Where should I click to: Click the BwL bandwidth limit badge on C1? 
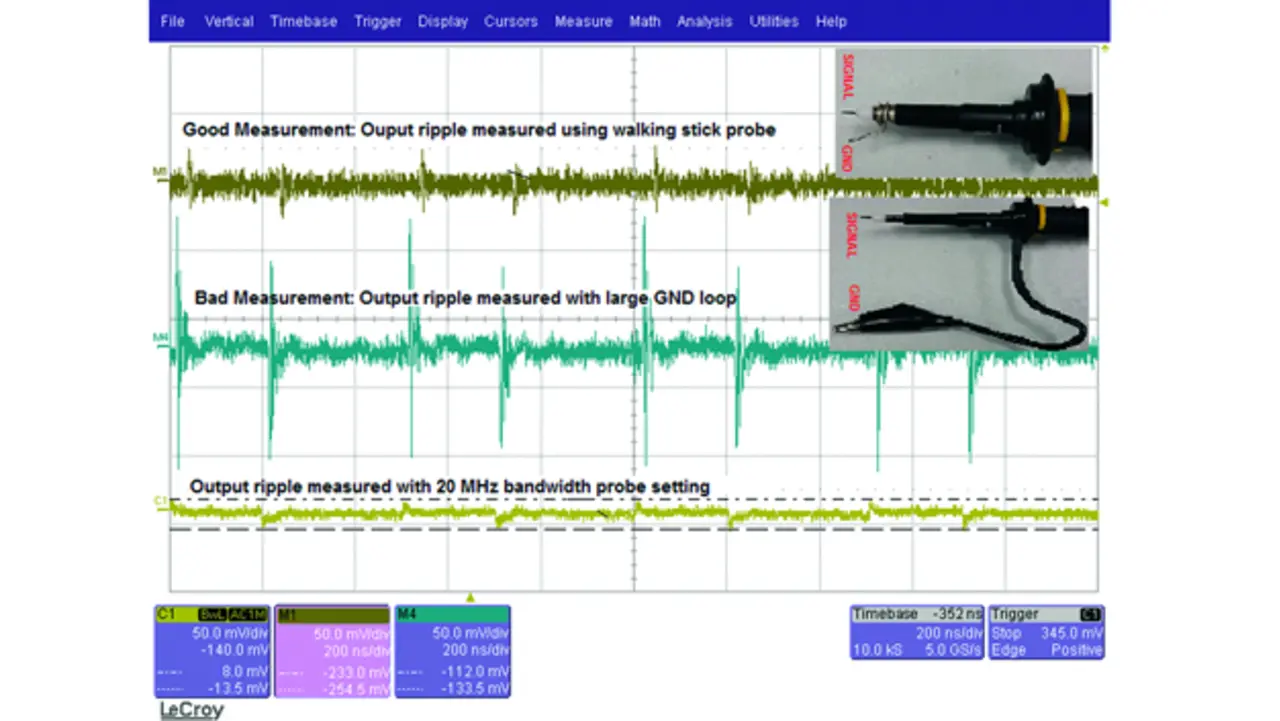[212, 614]
